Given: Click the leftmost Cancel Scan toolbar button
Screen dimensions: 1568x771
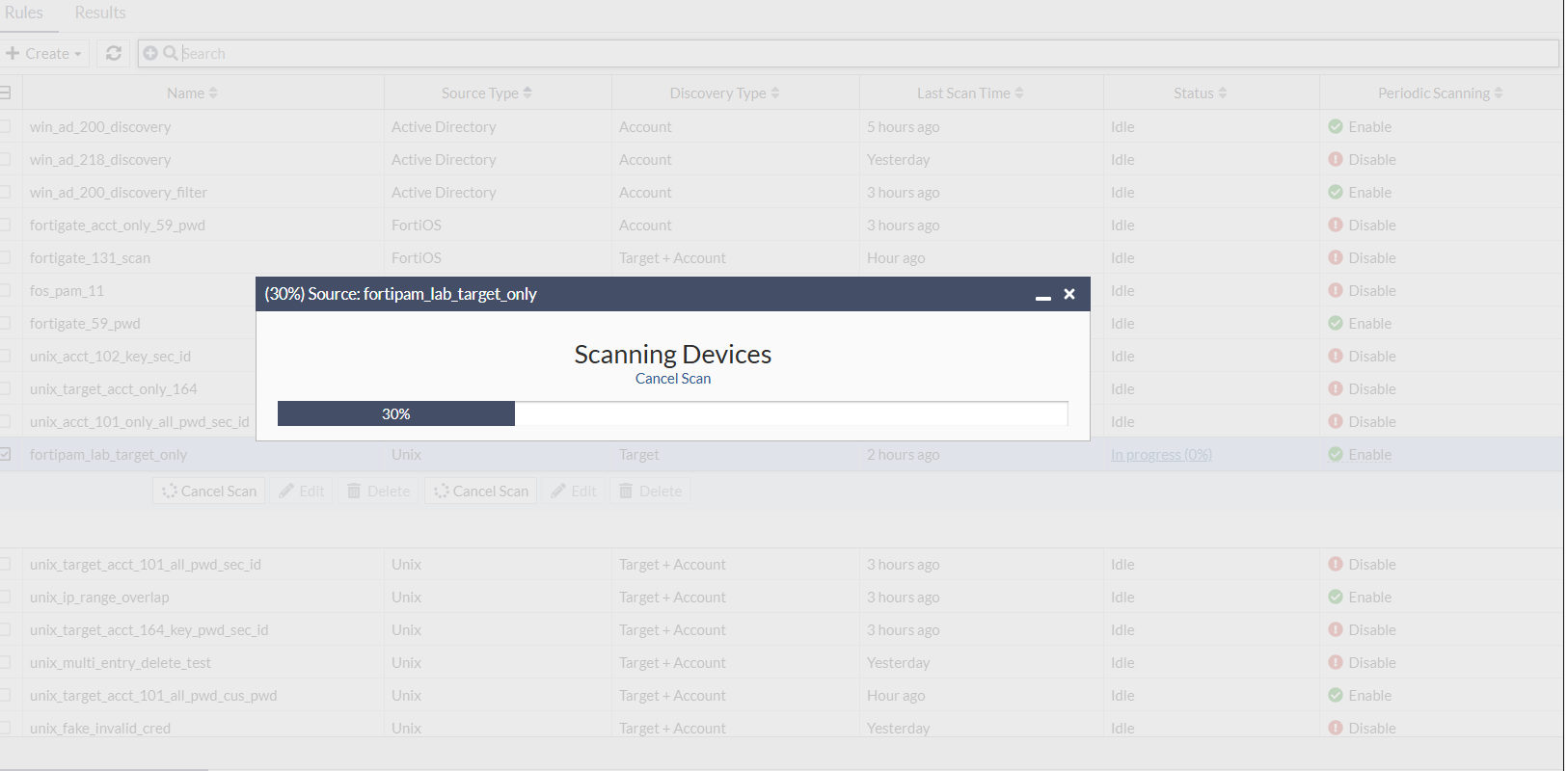Looking at the screenshot, I should click(x=209, y=491).
